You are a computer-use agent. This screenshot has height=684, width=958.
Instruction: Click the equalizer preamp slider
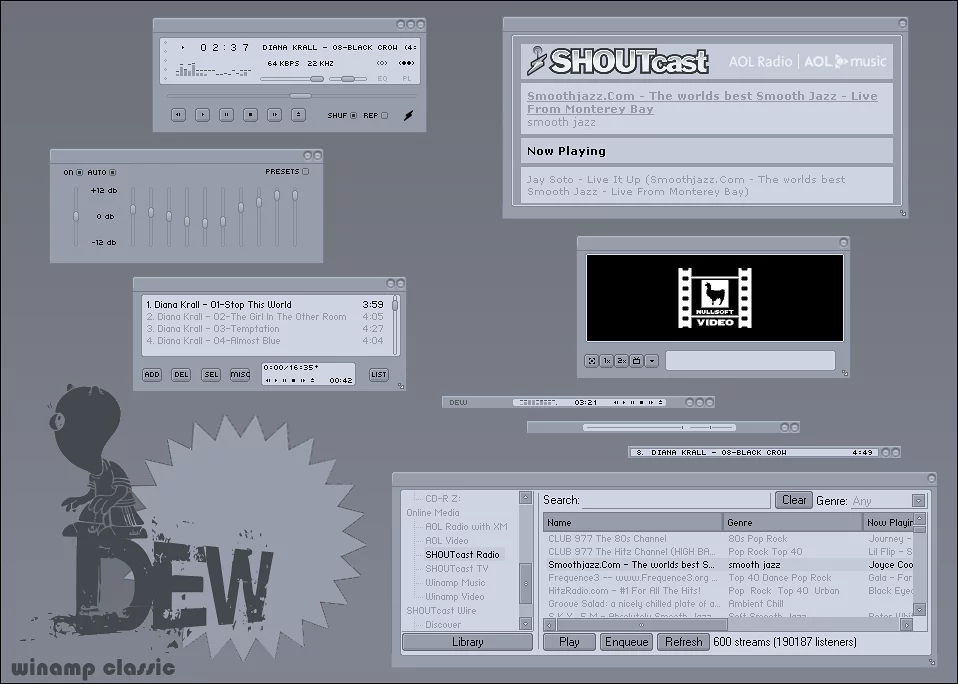[x=75, y=216]
